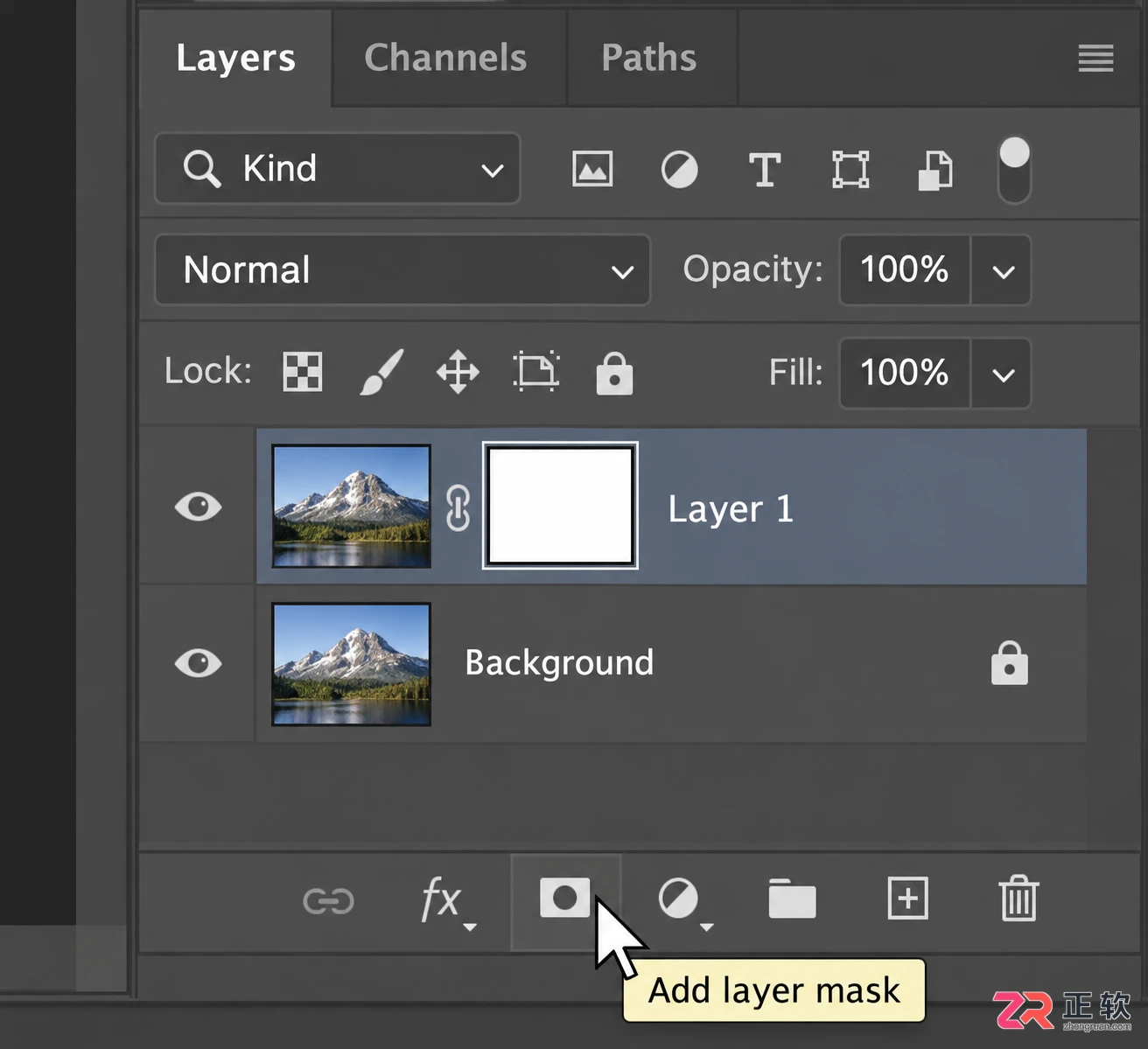The width and height of the screenshot is (1148, 1049).
Task: Click the Opacity: label
Action: [x=752, y=269]
